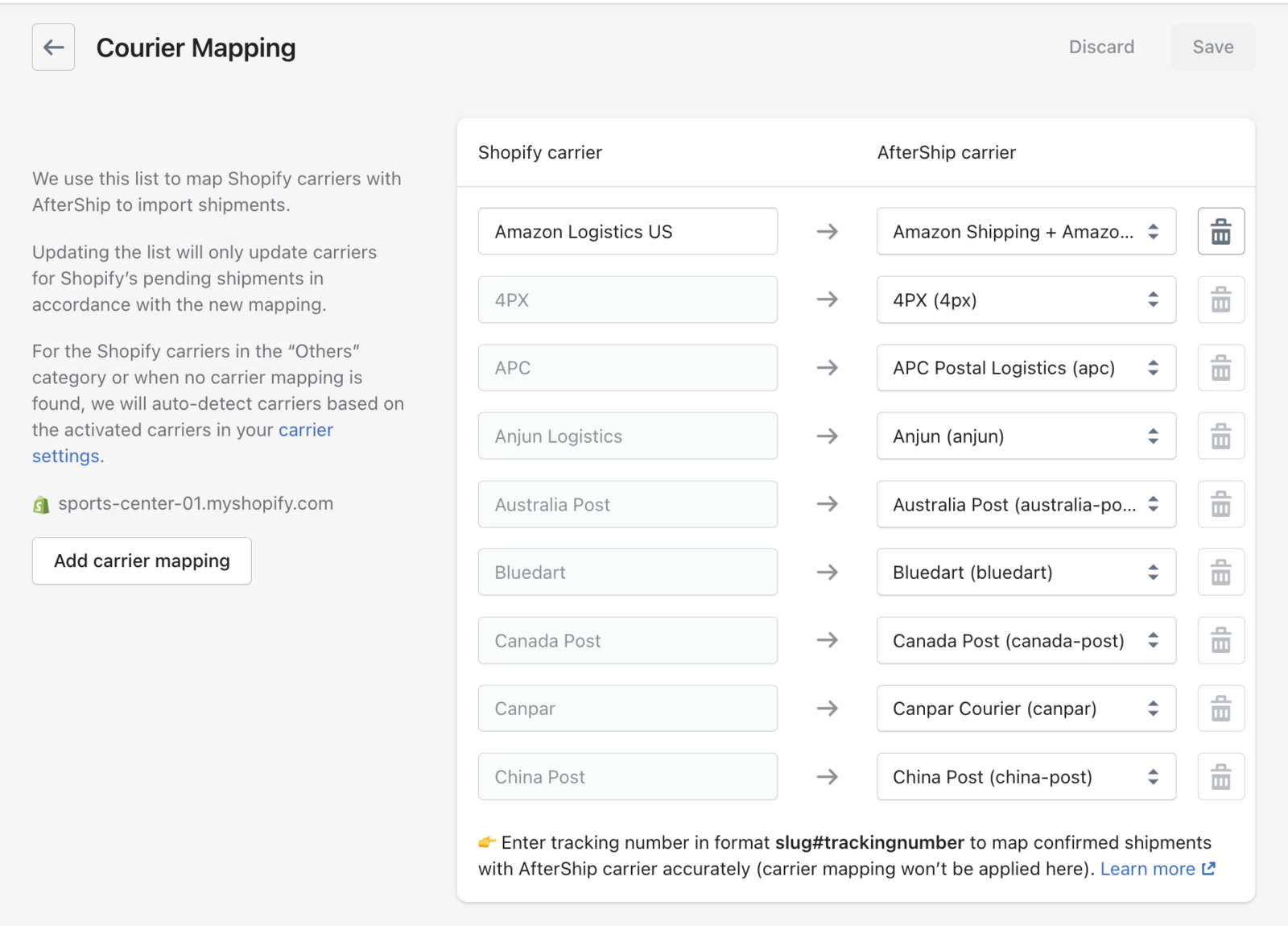Screen dimensions: 1288x926
Task: Delete the Amazon Logistics US mapping row
Action: [1220, 232]
